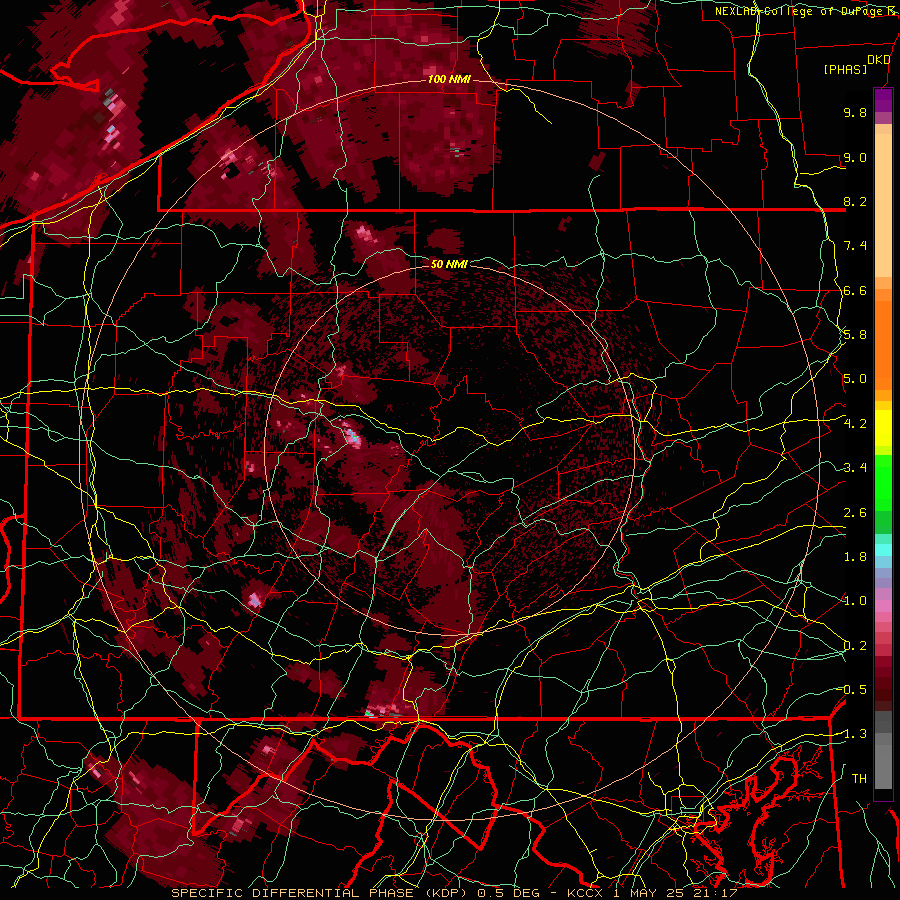The height and width of the screenshot is (900, 900).
Task: Pick the orange band of the color legend
Action: tap(883, 344)
